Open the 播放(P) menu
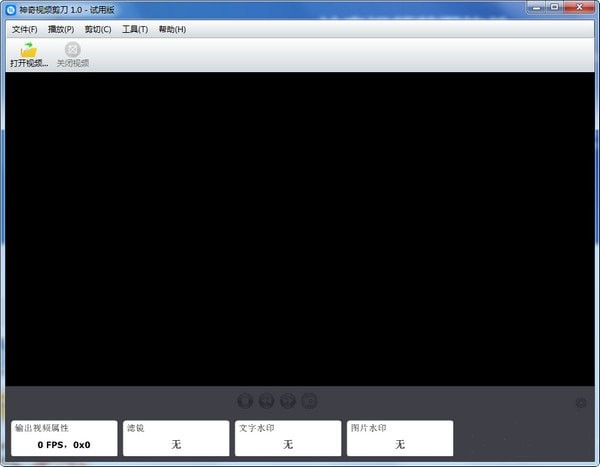This screenshot has height=467, width=600. click(61, 29)
